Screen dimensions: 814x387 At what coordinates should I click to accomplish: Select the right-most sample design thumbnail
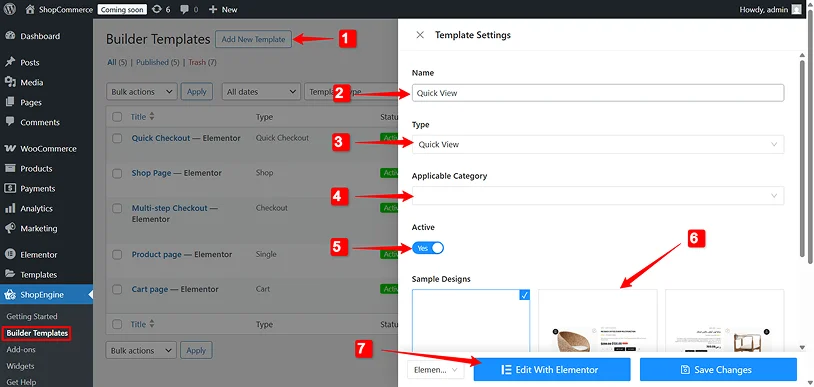[724, 321]
